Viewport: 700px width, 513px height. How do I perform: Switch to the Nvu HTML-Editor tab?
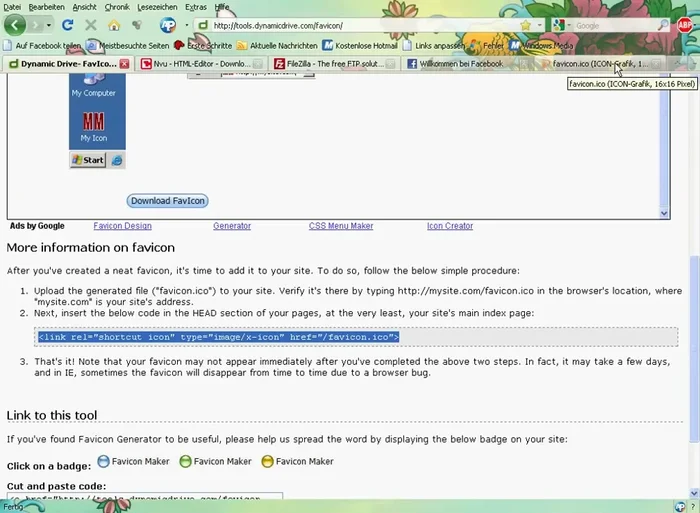point(193,64)
